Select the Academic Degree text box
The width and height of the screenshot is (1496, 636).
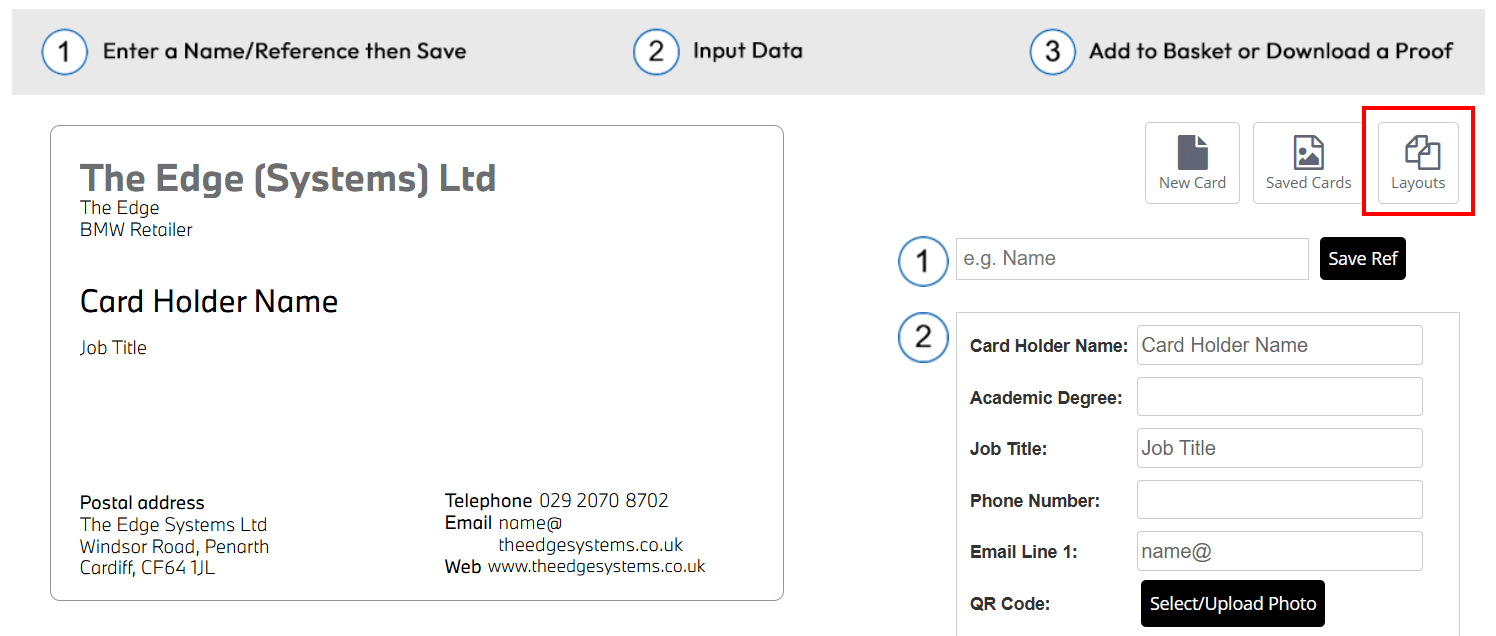pos(1279,397)
